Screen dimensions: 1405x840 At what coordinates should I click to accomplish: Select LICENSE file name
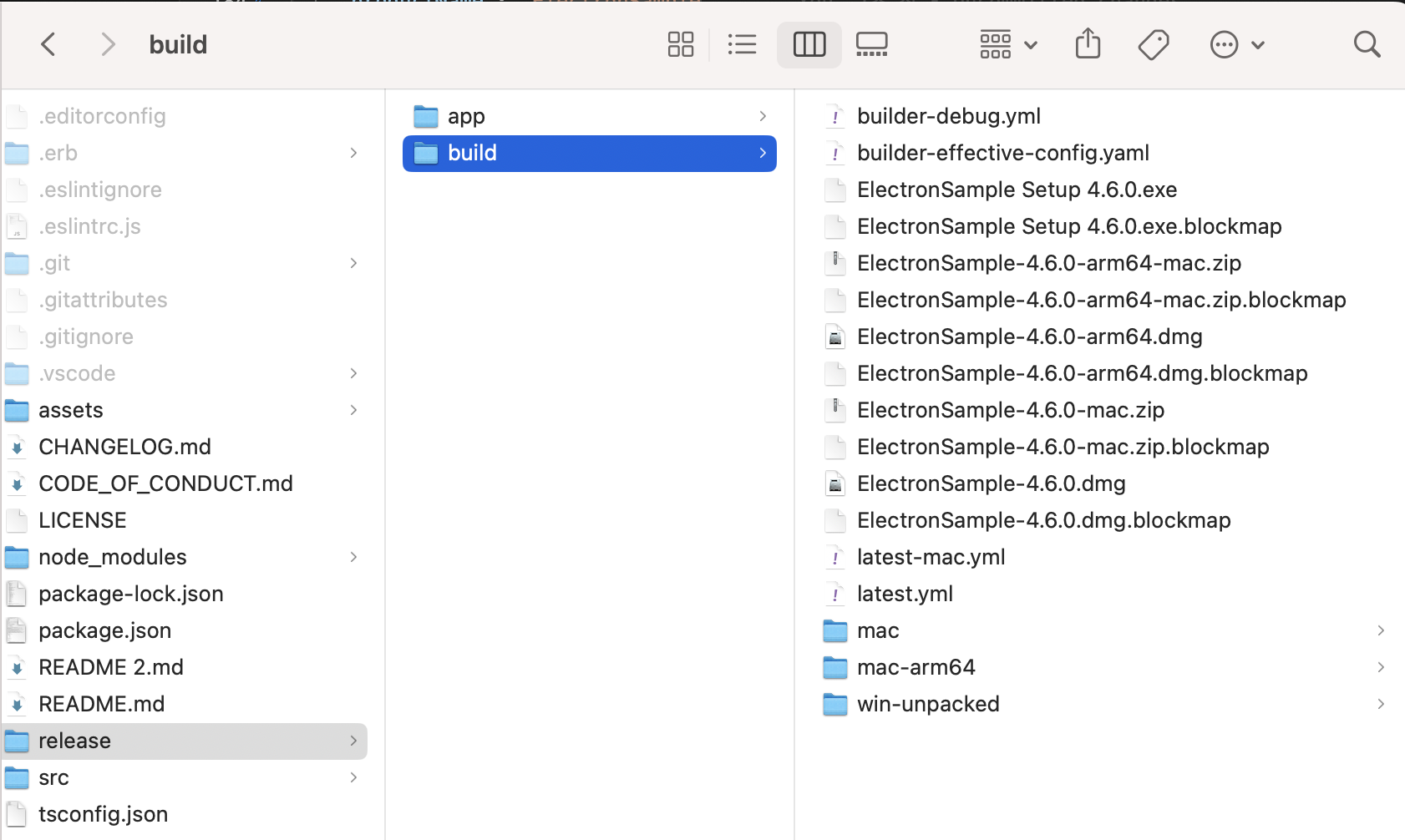[83, 520]
